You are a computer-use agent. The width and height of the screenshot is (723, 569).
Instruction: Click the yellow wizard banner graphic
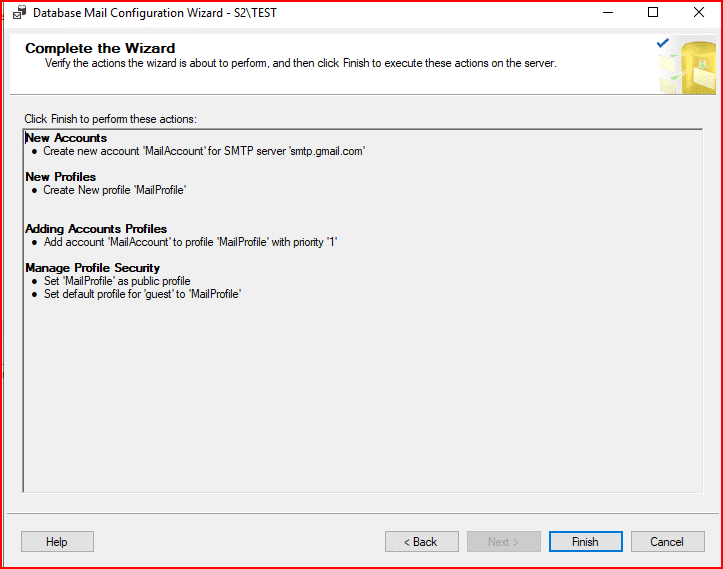(x=687, y=66)
